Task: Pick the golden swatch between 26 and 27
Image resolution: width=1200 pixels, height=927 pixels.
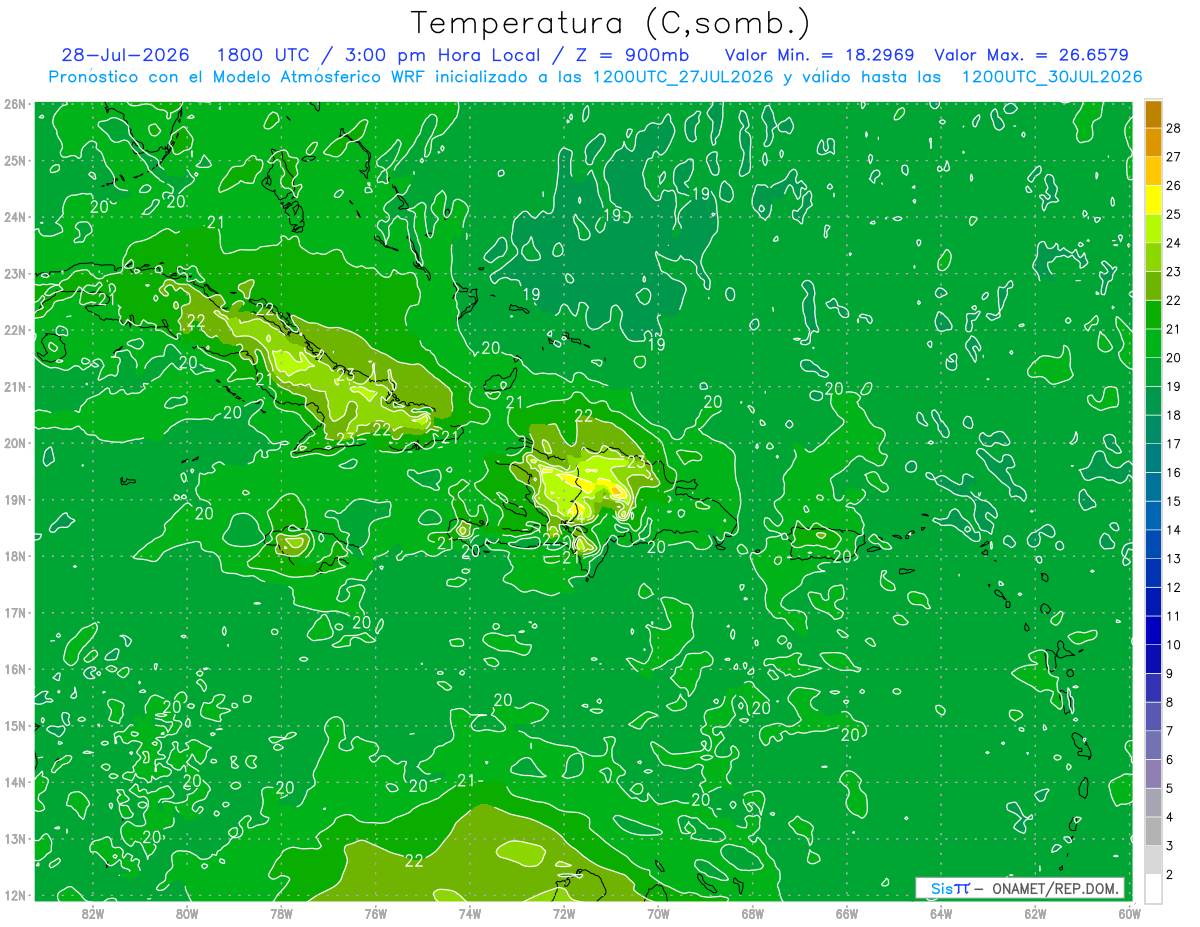Action: 1153,171
